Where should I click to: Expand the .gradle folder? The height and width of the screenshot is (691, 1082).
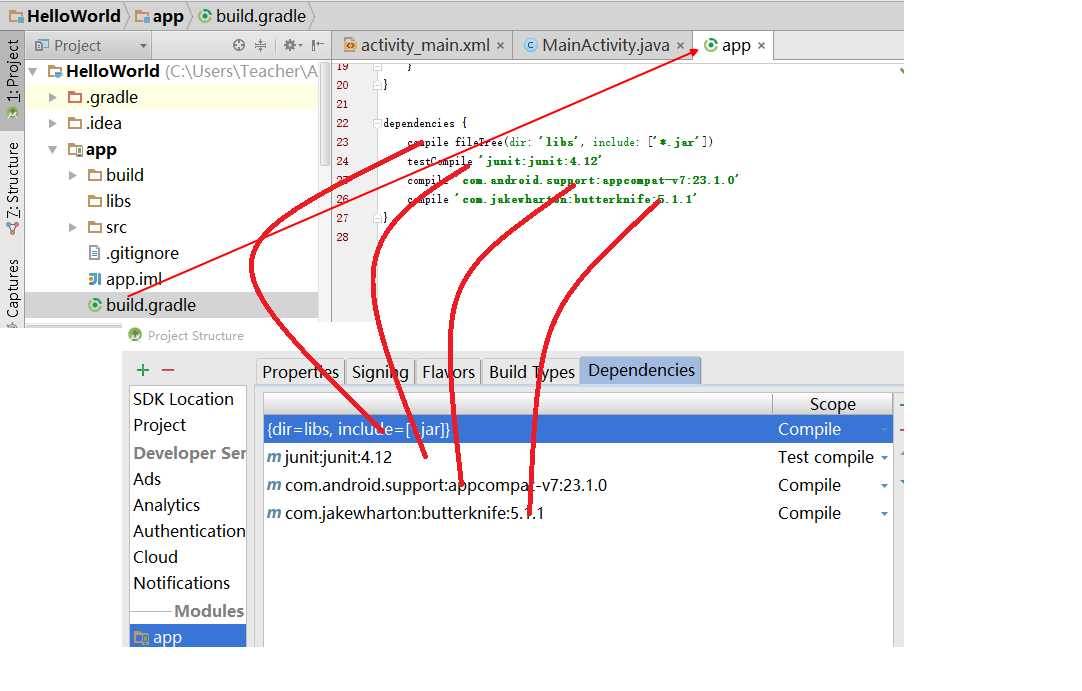pyautogui.click(x=52, y=97)
